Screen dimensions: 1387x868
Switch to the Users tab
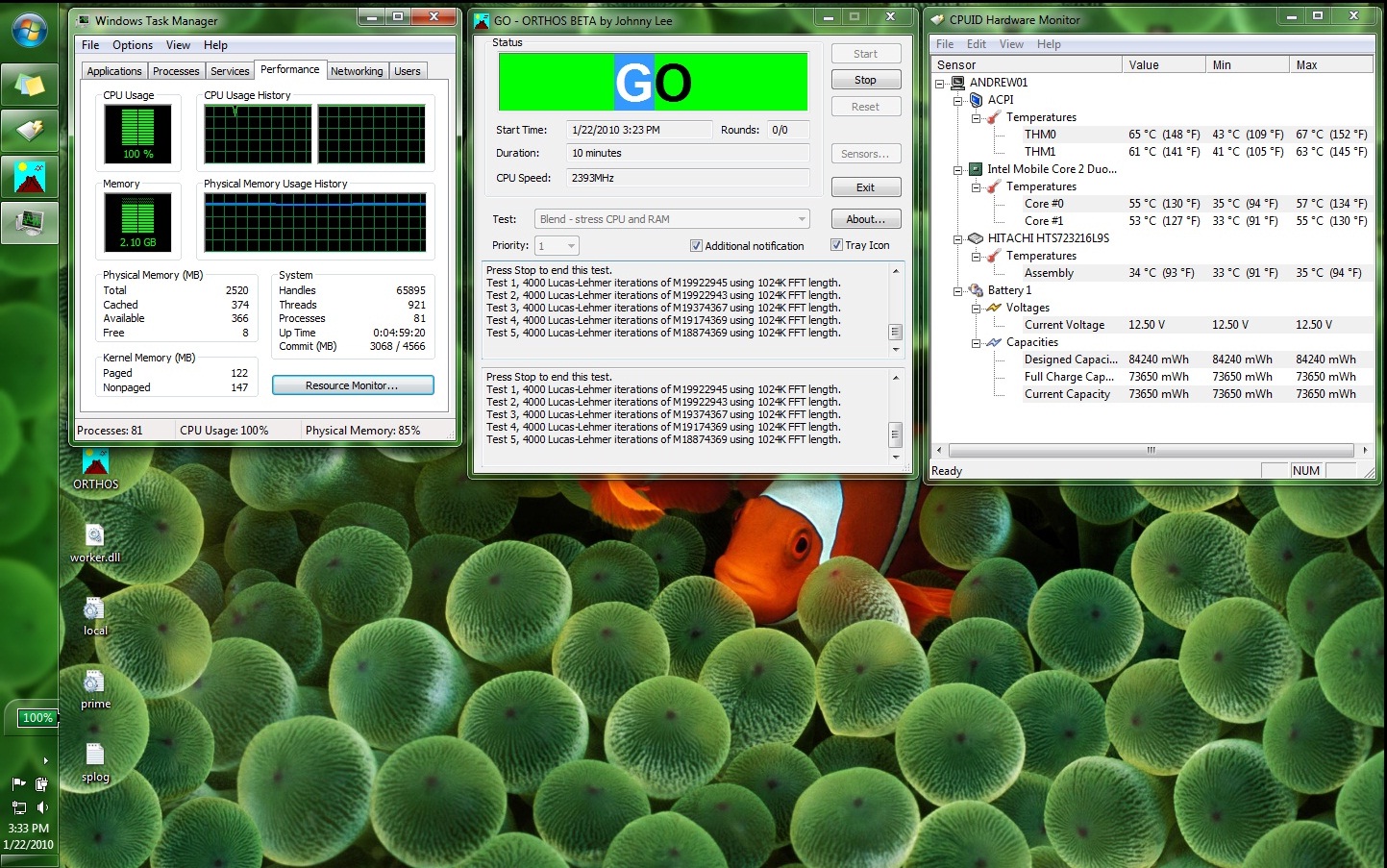pyautogui.click(x=408, y=71)
